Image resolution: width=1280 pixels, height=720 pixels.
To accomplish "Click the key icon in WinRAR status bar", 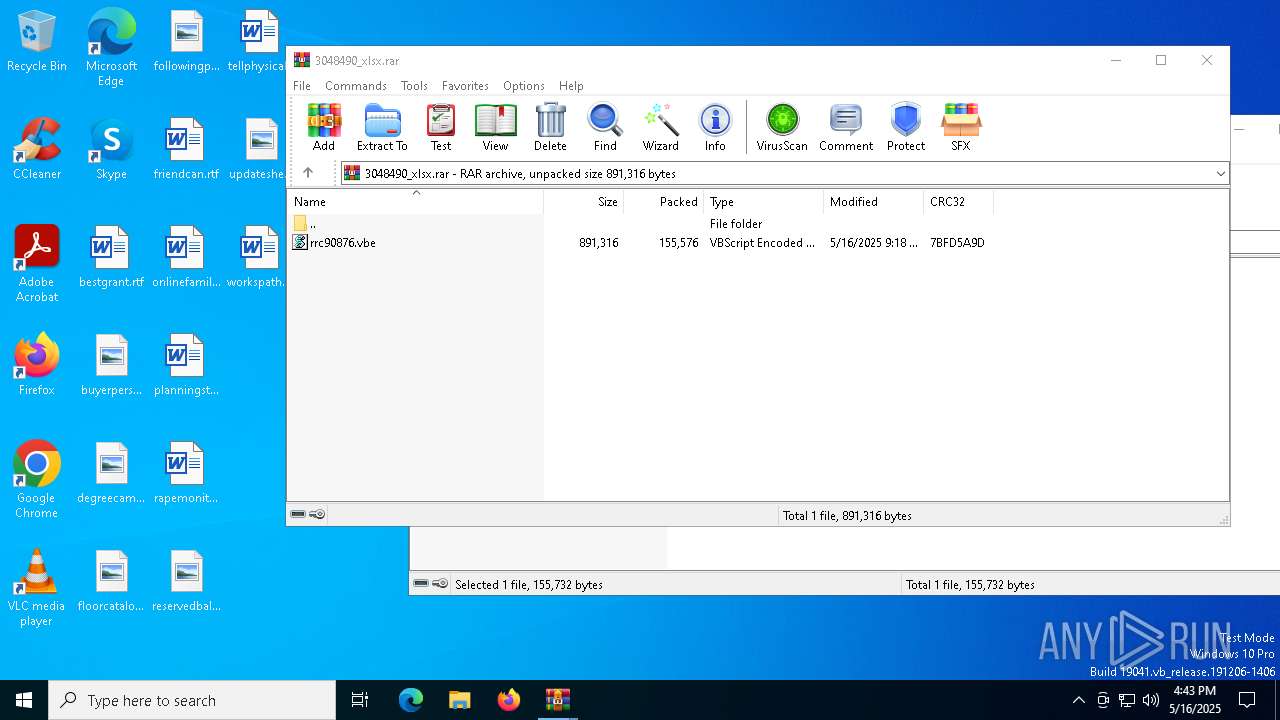I will click(317, 514).
